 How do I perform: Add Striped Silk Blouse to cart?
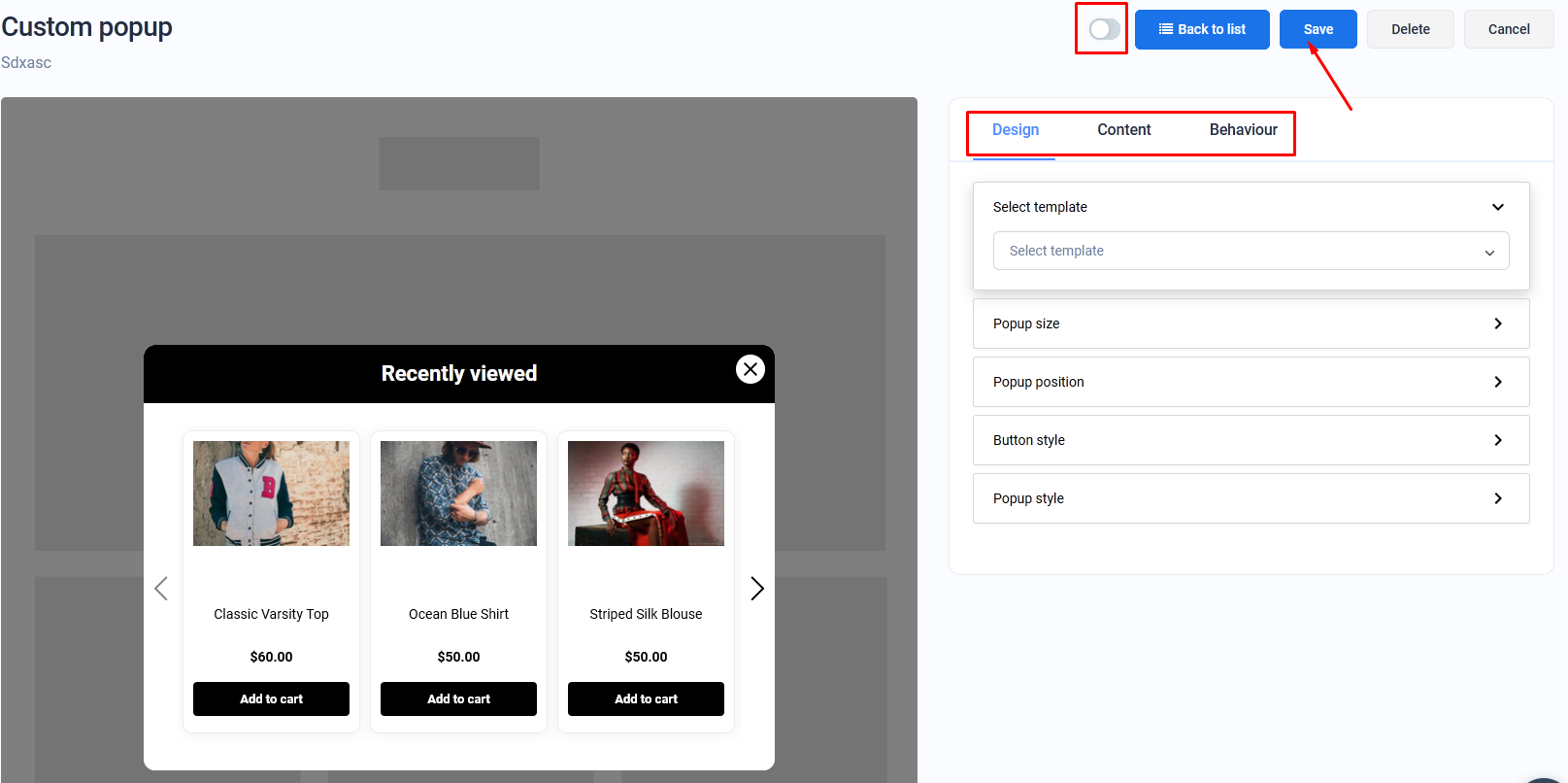point(646,698)
